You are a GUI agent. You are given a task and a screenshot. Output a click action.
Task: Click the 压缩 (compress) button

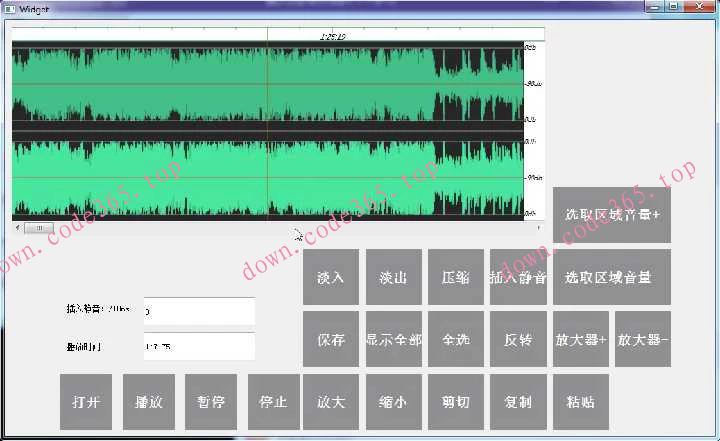(x=456, y=277)
